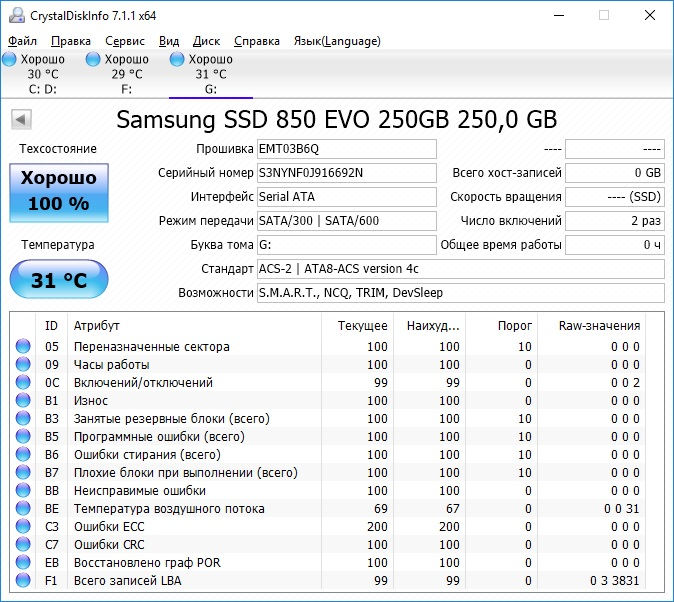Select the Переназначенные сектора attribute text

pyautogui.click(x=152, y=347)
